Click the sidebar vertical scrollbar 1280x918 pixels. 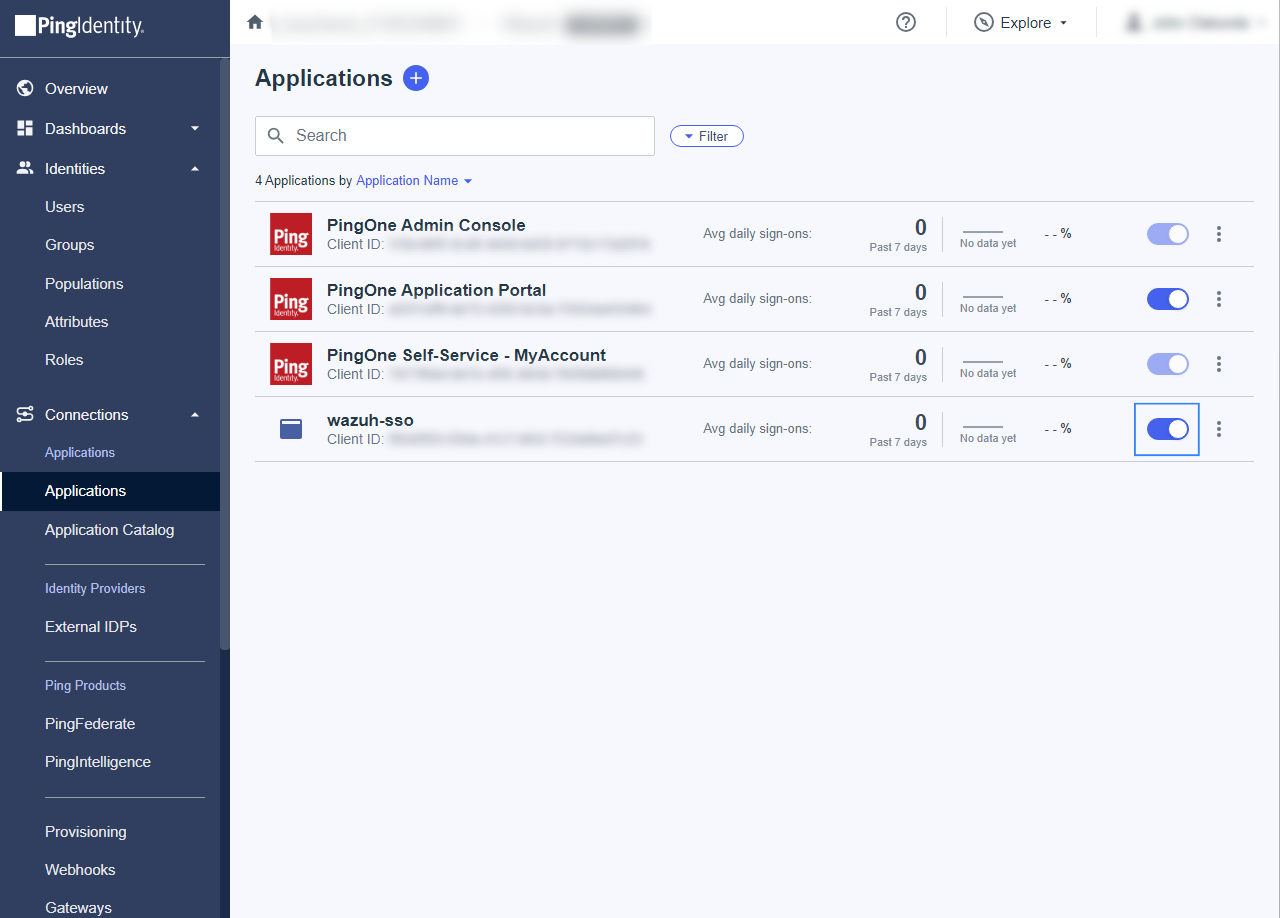tap(225, 350)
